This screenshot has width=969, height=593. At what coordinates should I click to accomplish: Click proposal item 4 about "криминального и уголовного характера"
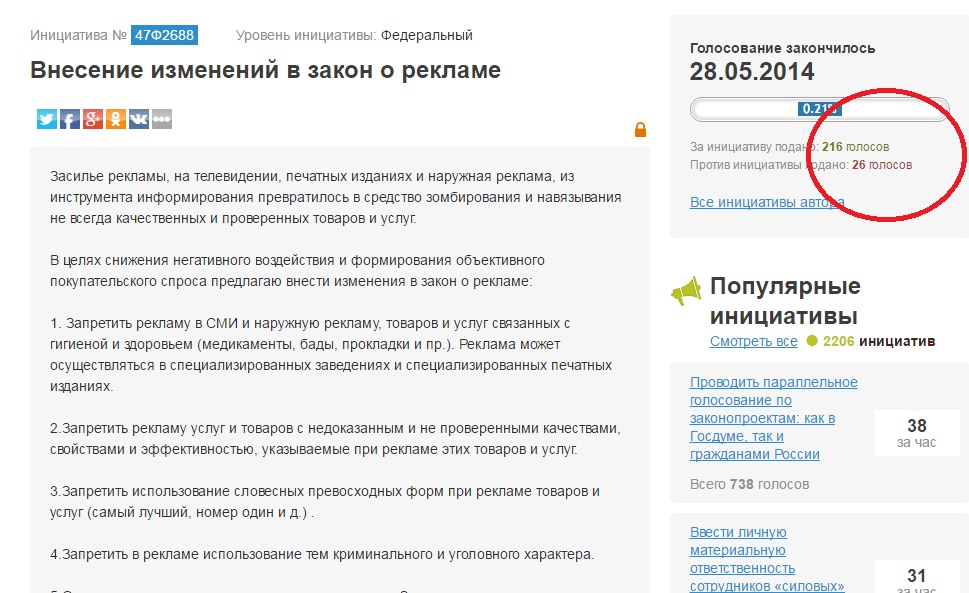coord(322,554)
